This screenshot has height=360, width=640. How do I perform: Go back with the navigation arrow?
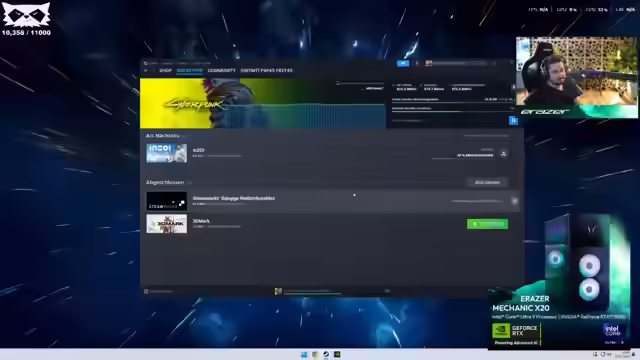pyautogui.click(x=146, y=71)
